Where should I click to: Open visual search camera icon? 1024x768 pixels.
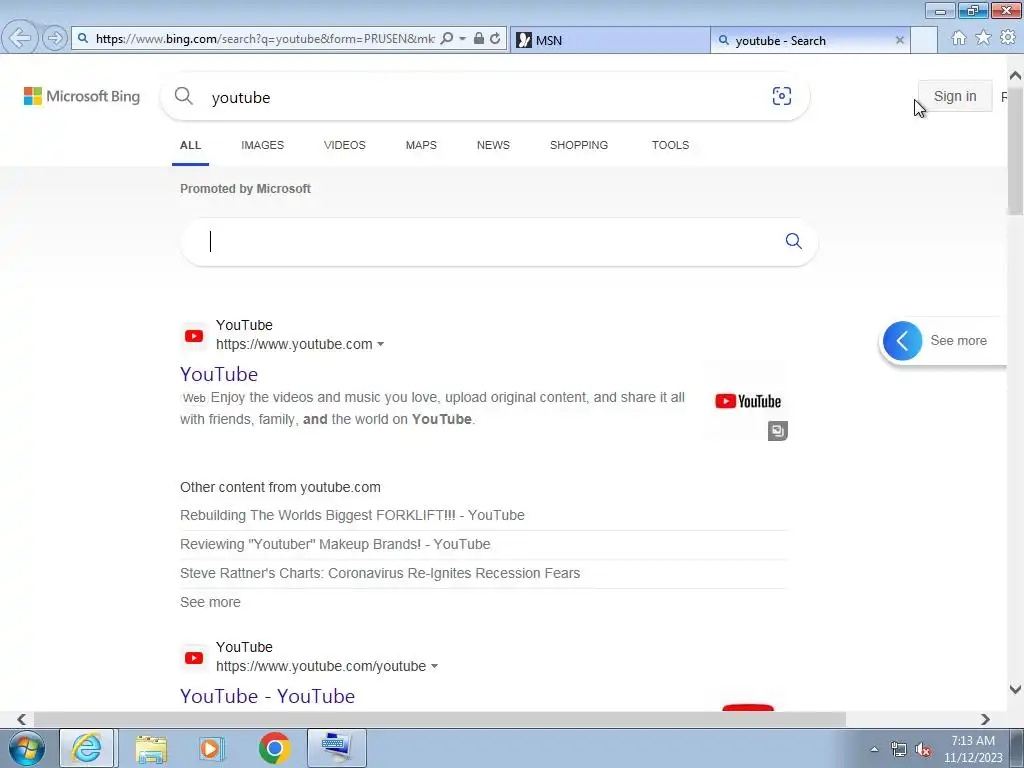[782, 97]
